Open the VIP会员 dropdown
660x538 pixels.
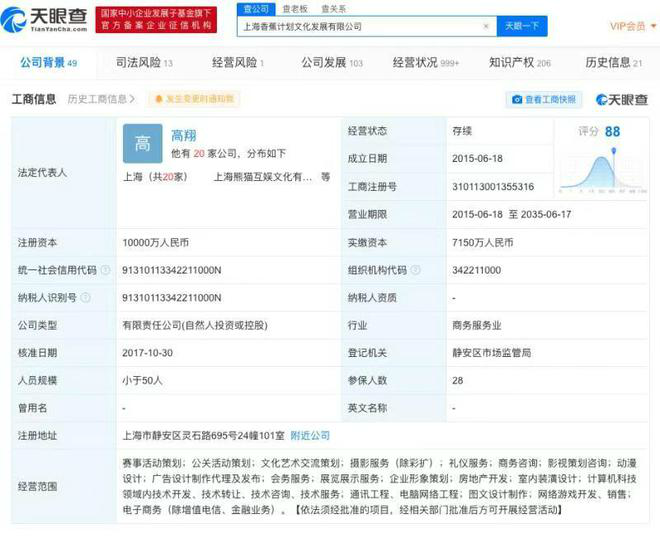pyautogui.click(x=633, y=26)
